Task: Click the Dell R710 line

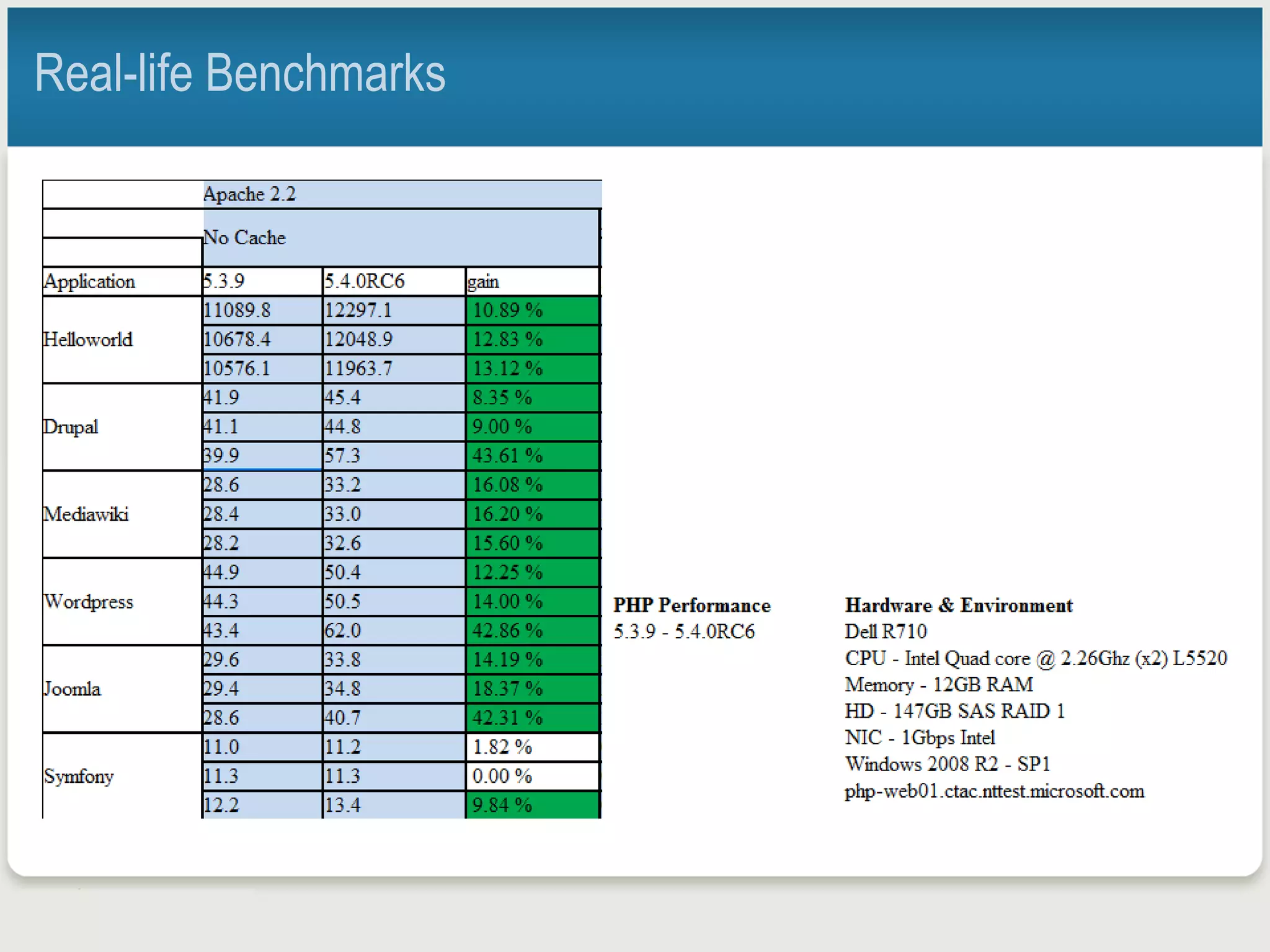Action: click(x=886, y=632)
